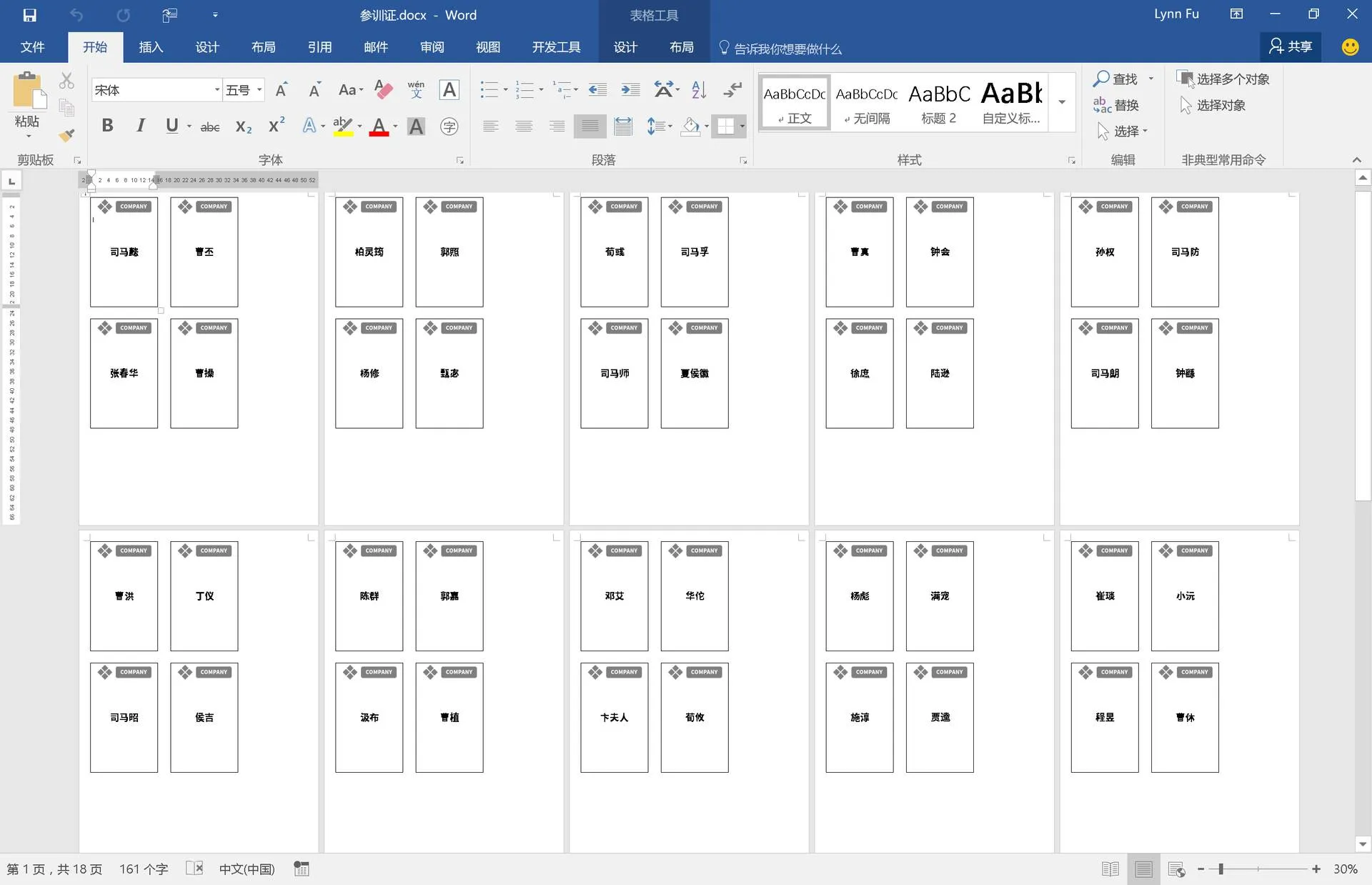Click the Increase Indent icon
This screenshot has height=885, width=1372.
coord(630,89)
